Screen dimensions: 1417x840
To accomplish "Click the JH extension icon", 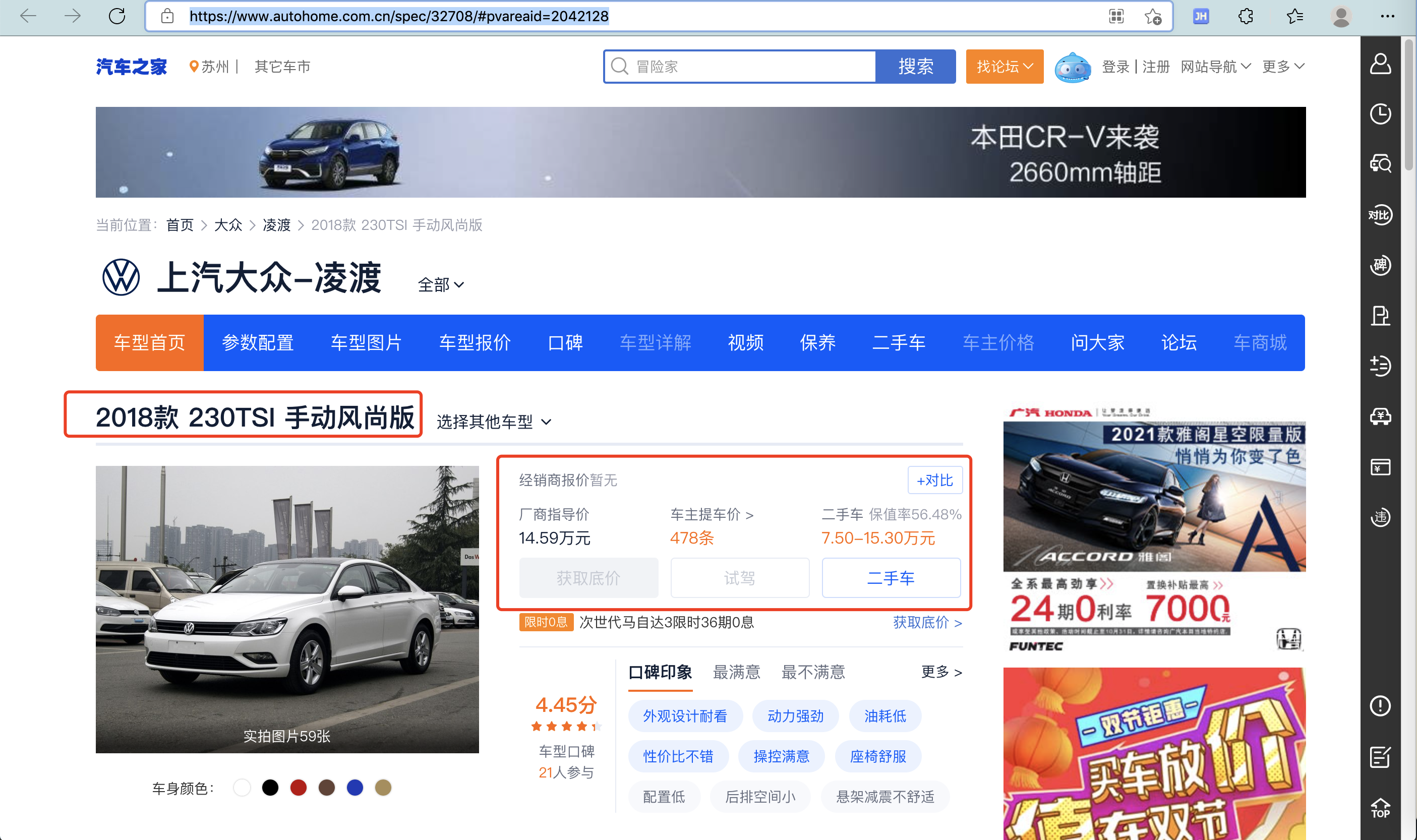I will 1200,17.
